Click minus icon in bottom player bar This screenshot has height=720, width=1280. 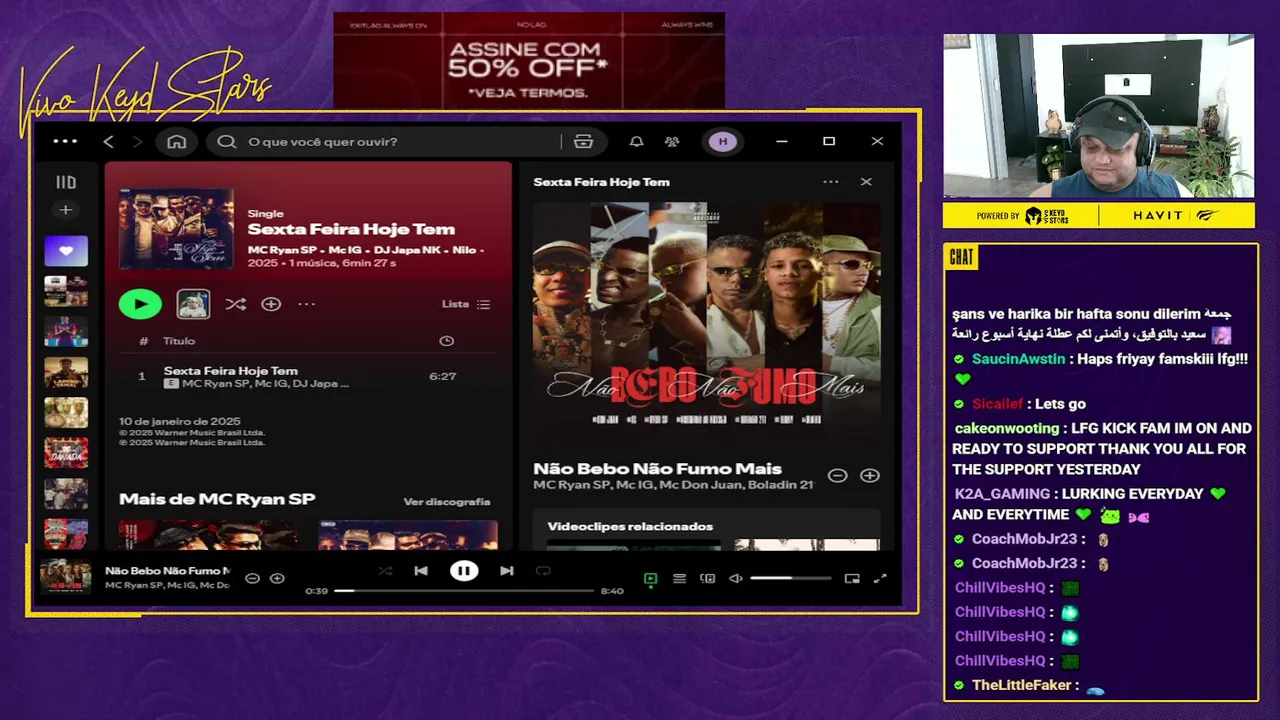coord(253,578)
